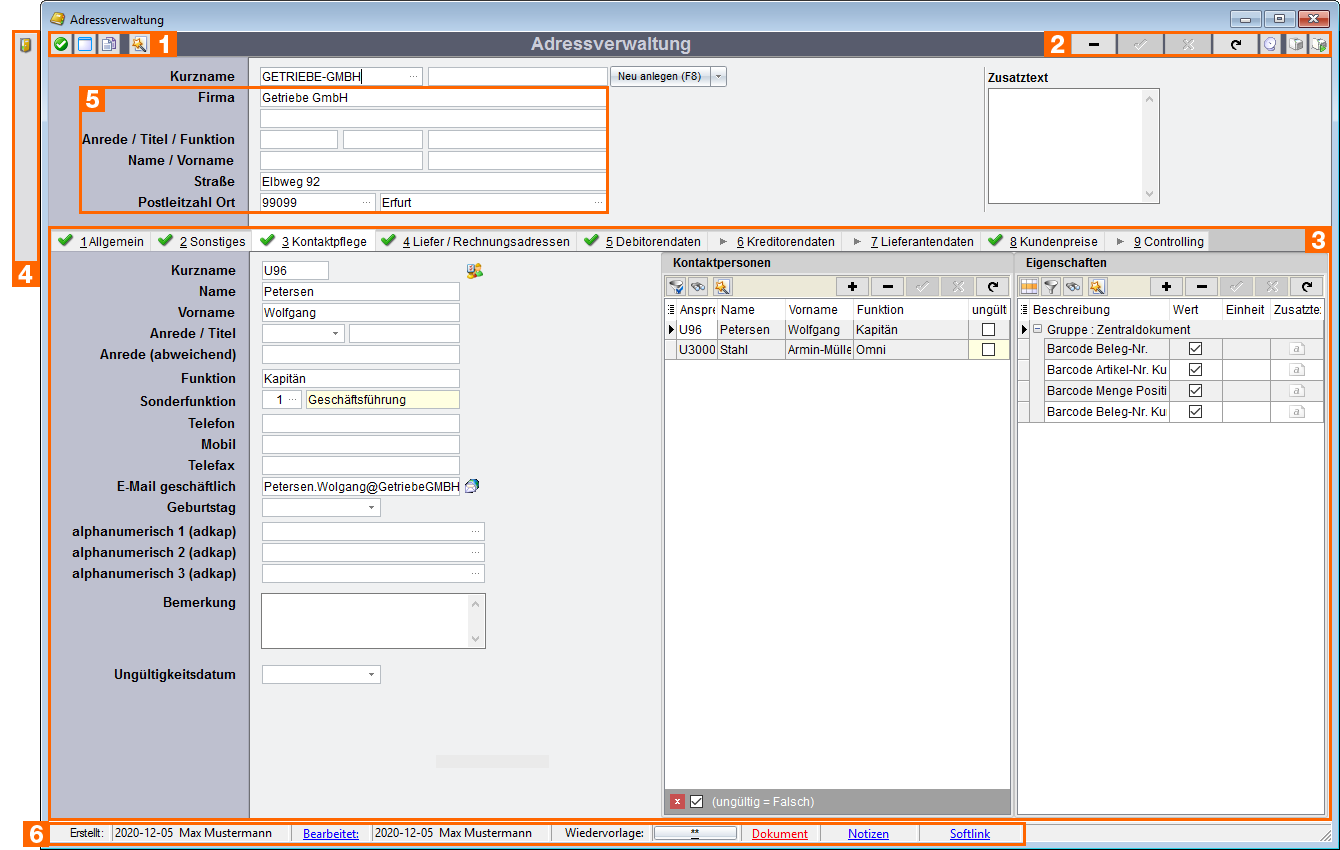Open lookup ellipsis in Kurzname GETRIEBE-GMBH field
Image resolution: width=1340 pixels, height=850 pixels.
[x=414, y=77]
